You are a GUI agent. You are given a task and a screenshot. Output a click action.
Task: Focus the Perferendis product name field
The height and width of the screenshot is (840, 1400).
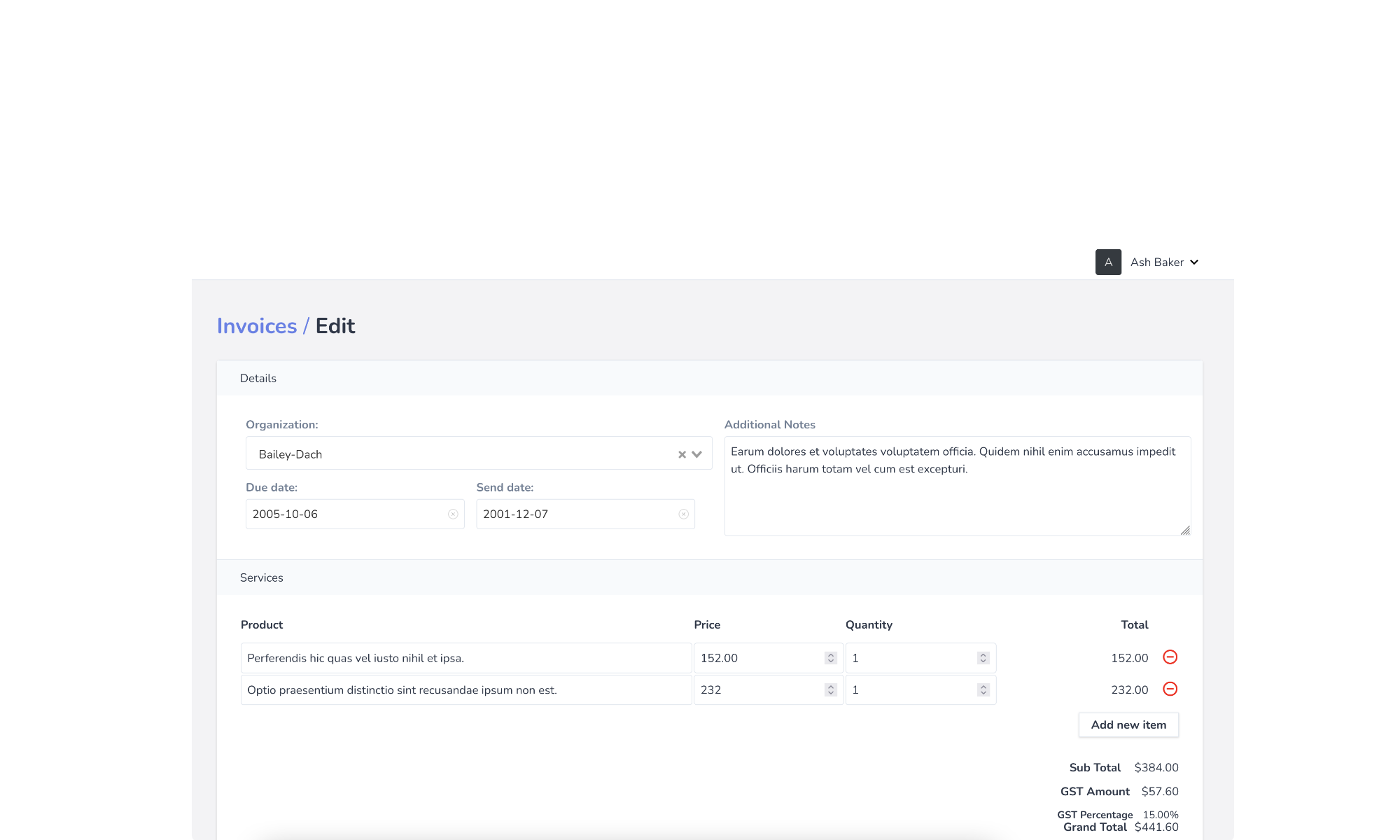pyautogui.click(x=465, y=658)
